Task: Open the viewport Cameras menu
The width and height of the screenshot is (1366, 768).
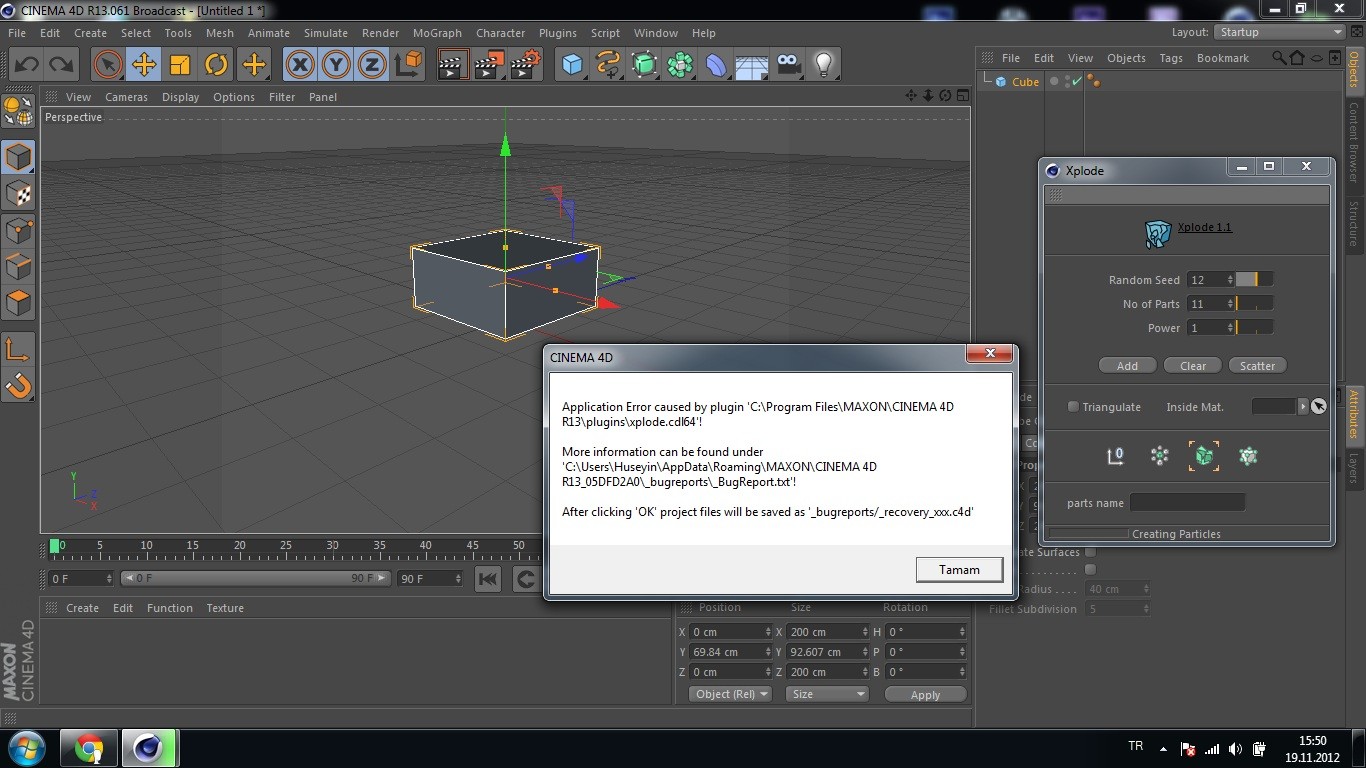Action: tap(126, 97)
